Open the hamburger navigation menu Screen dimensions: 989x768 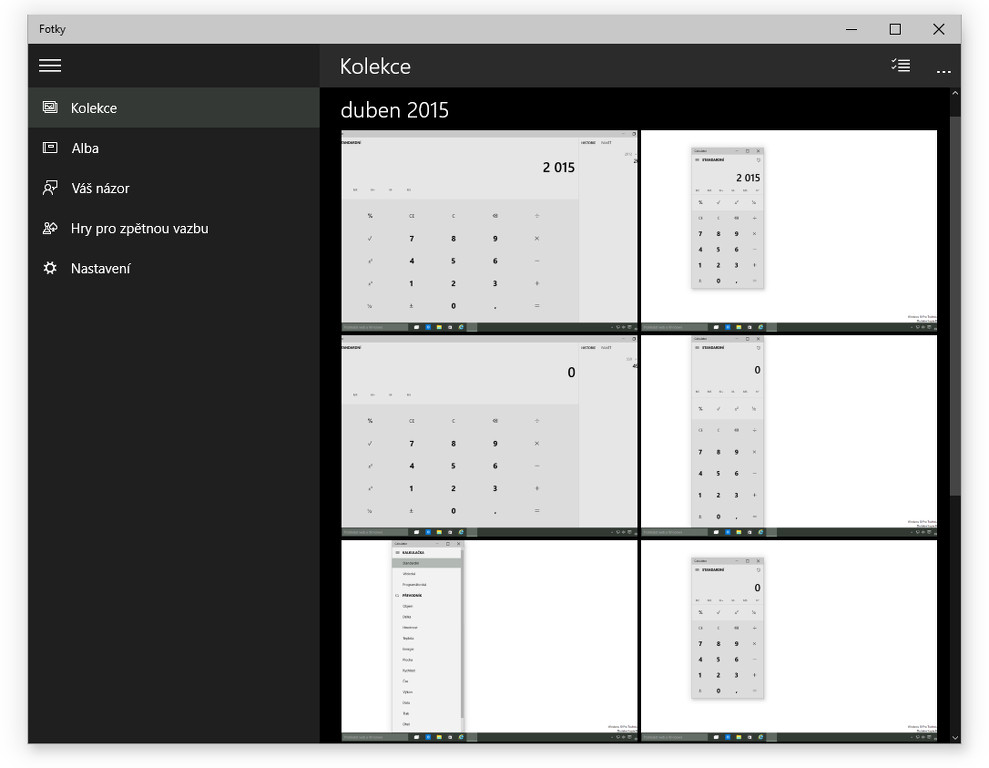tap(50, 66)
